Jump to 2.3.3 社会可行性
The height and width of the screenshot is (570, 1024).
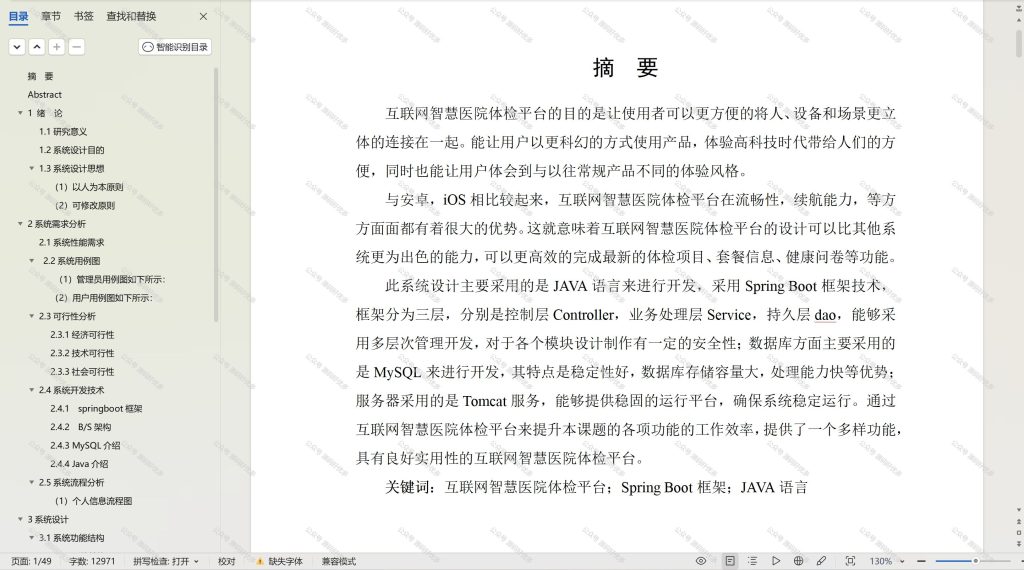point(82,372)
